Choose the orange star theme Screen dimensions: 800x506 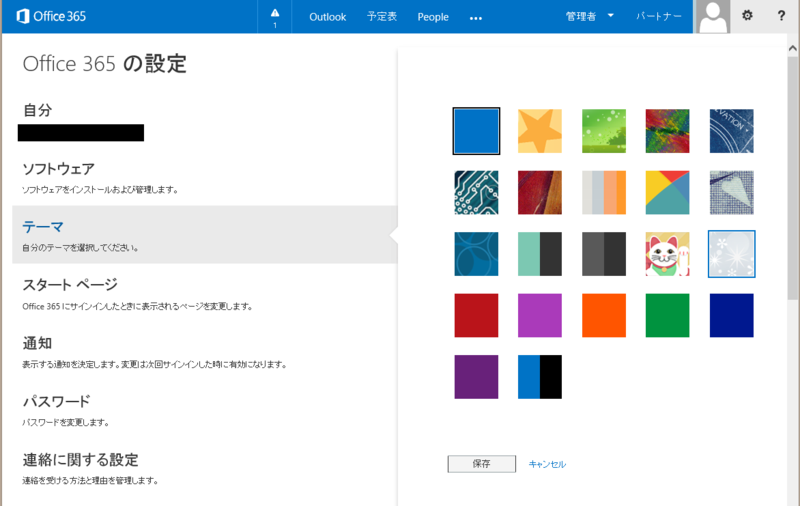(540, 131)
